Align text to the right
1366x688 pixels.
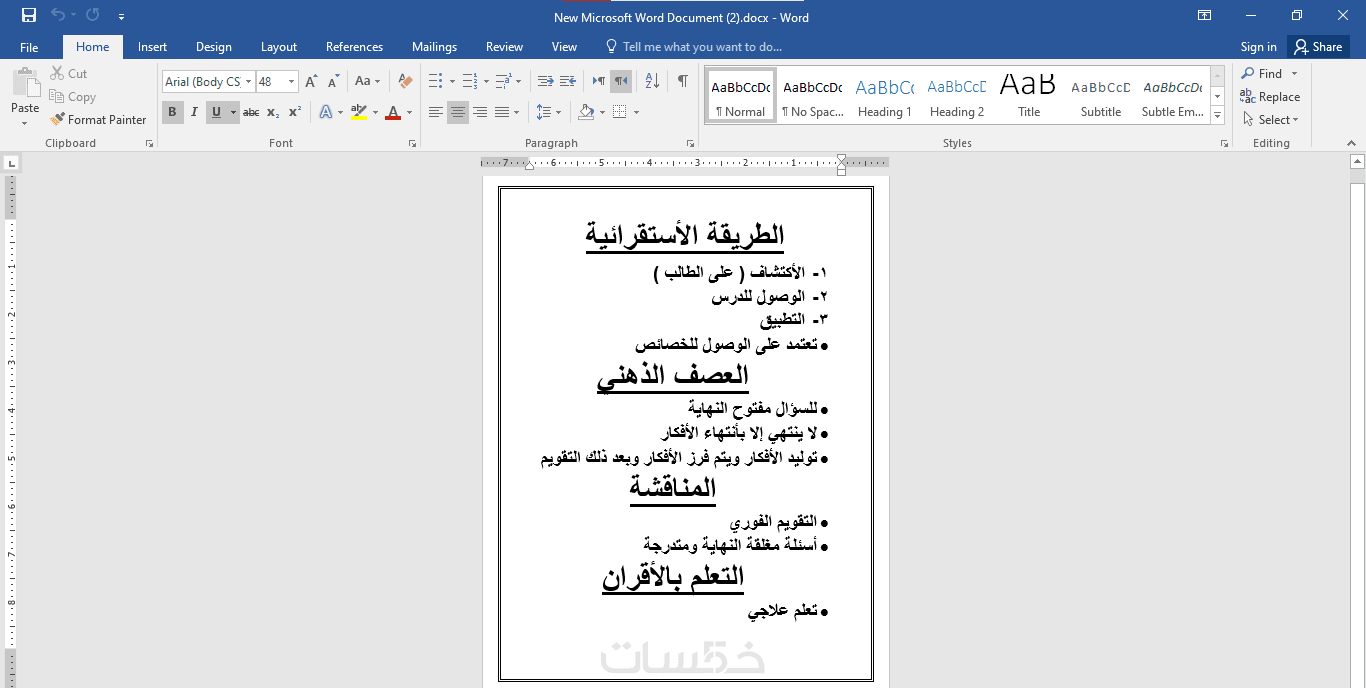tap(480, 112)
